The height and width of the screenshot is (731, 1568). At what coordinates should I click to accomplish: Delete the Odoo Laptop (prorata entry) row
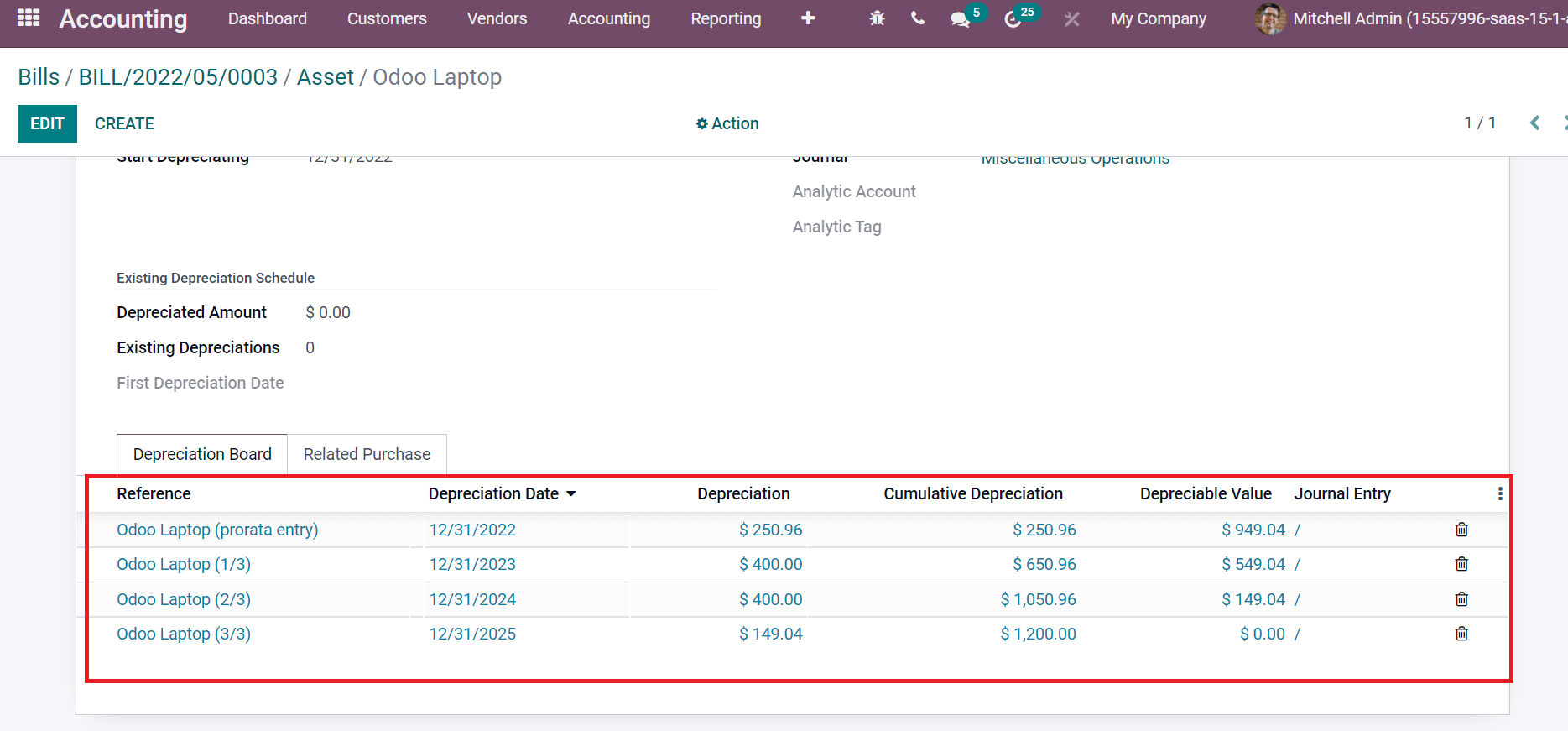point(1461,530)
